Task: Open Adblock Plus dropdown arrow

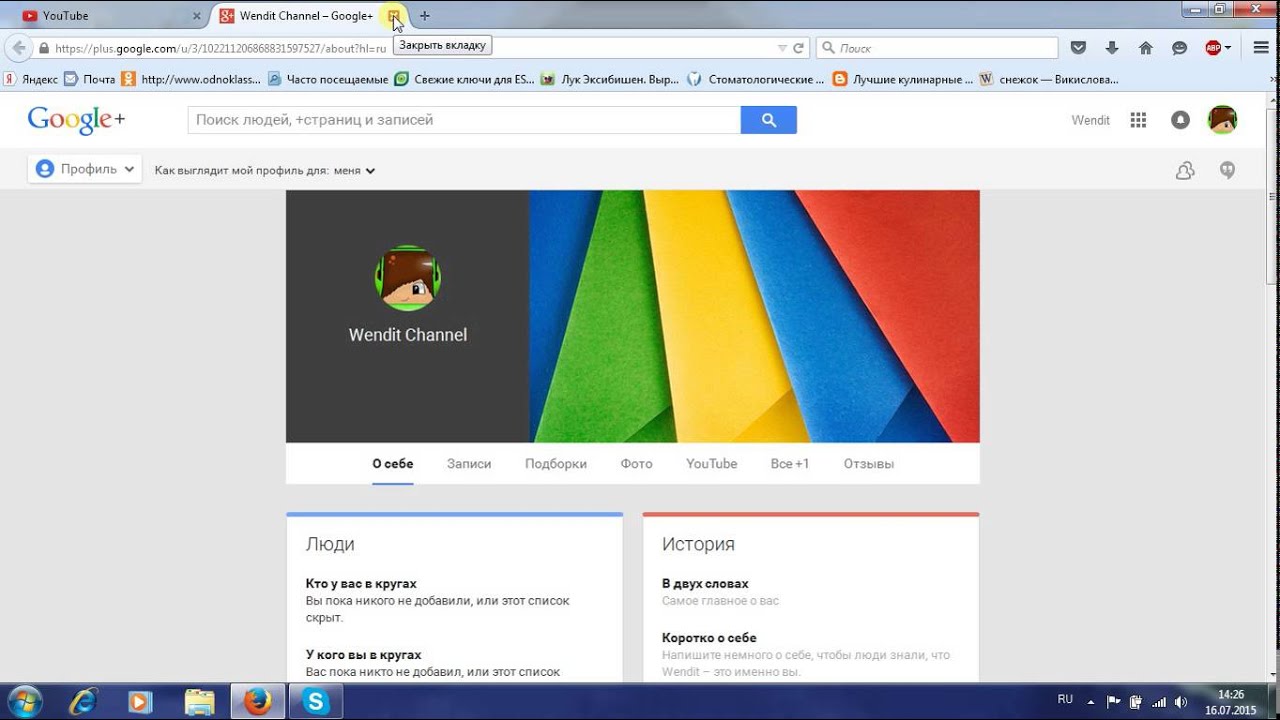Action: (x=1228, y=47)
